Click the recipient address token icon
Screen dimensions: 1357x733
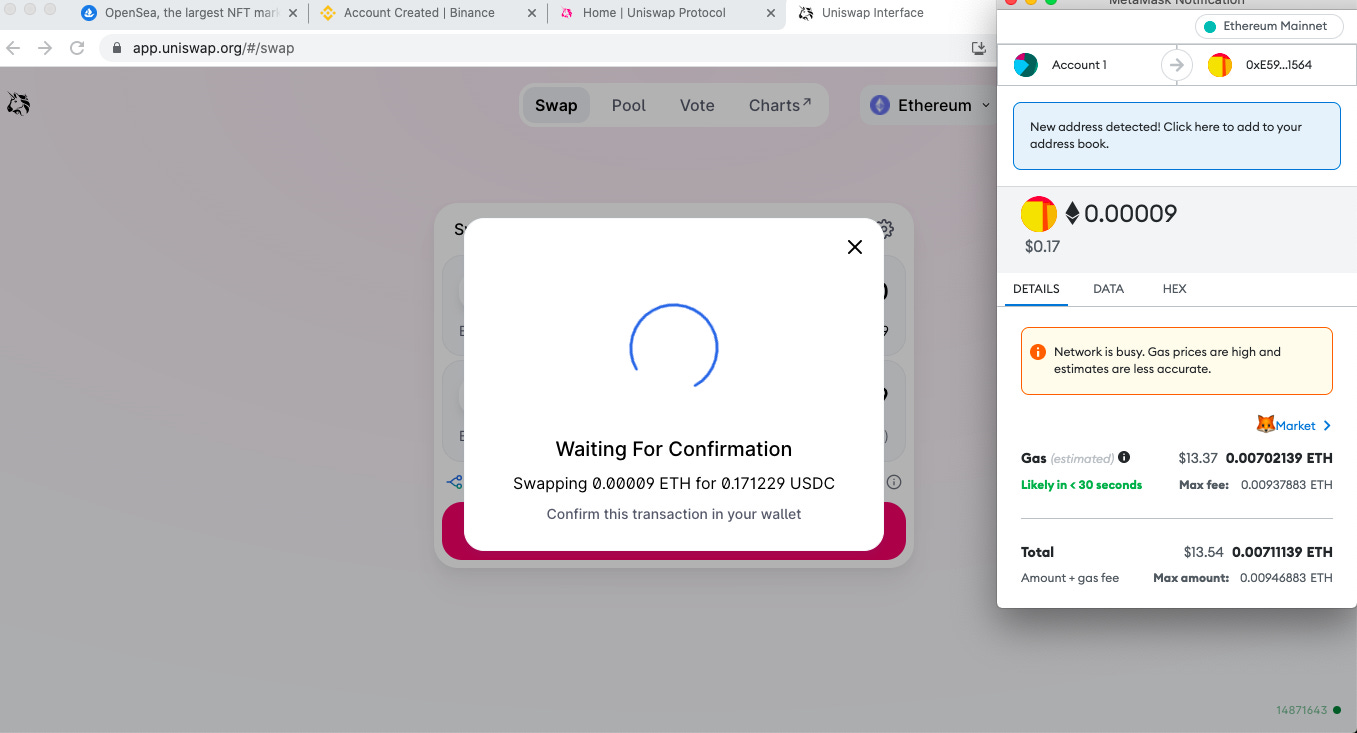pos(1219,64)
